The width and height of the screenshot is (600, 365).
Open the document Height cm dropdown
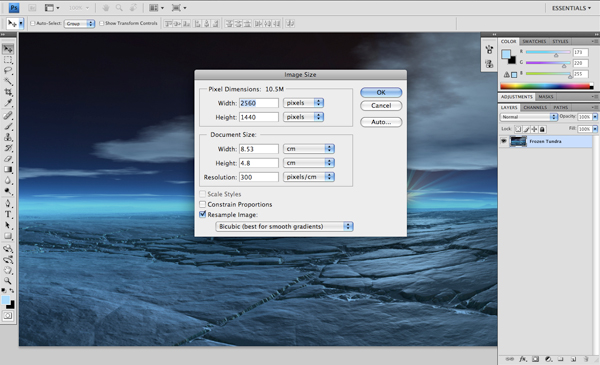309,163
